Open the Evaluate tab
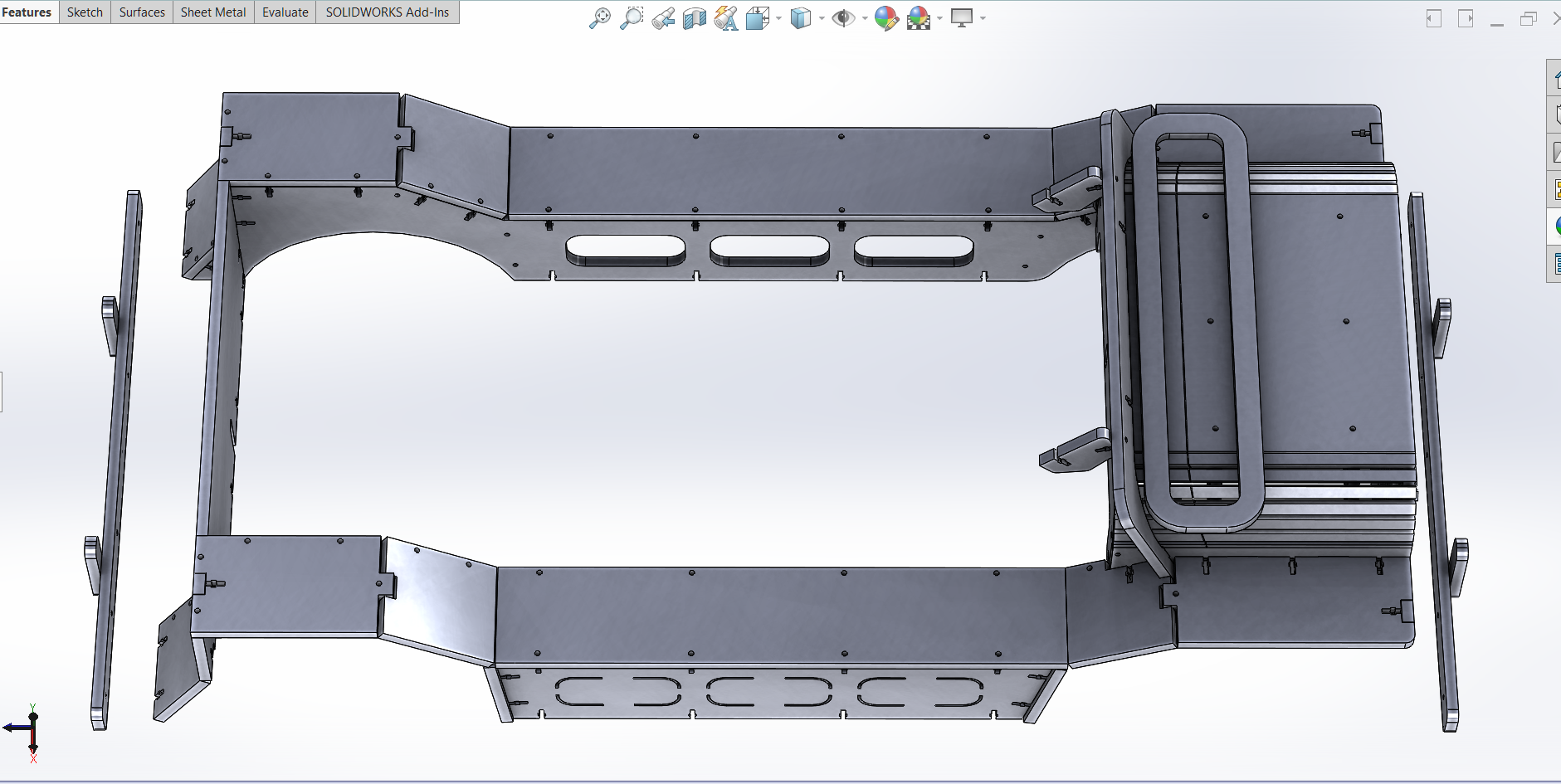 pyautogui.click(x=285, y=12)
